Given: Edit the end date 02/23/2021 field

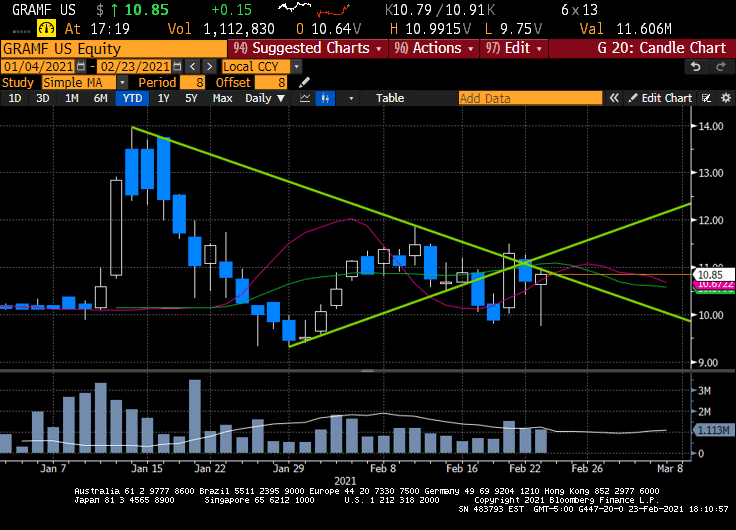Looking at the screenshot, I should tap(135, 67).
